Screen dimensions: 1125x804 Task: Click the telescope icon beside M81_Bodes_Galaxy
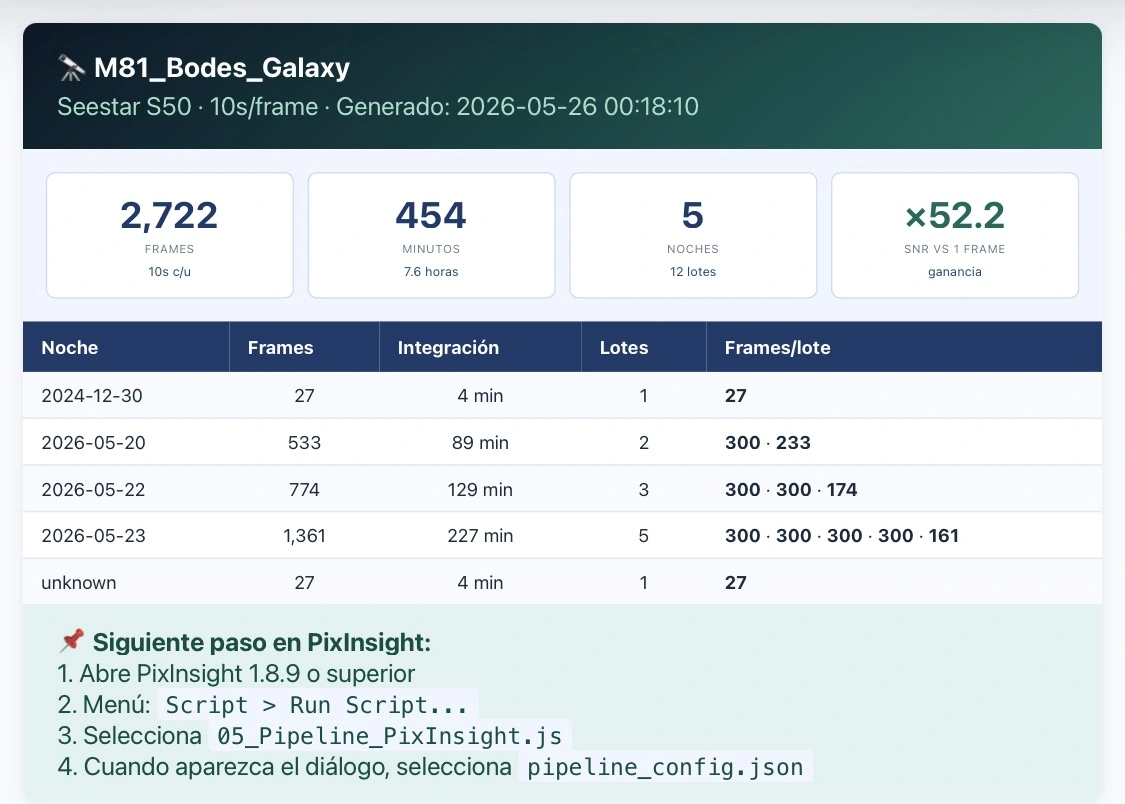click(x=71, y=68)
